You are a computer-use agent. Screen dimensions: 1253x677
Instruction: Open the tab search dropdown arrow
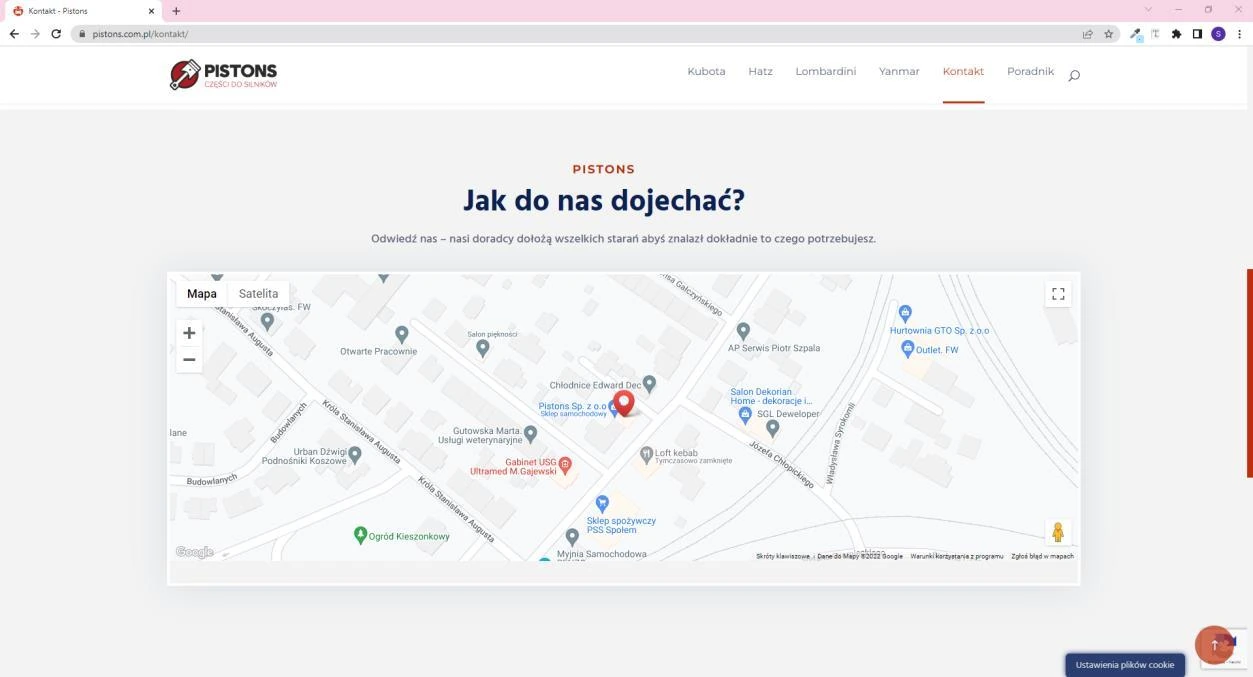(1147, 10)
